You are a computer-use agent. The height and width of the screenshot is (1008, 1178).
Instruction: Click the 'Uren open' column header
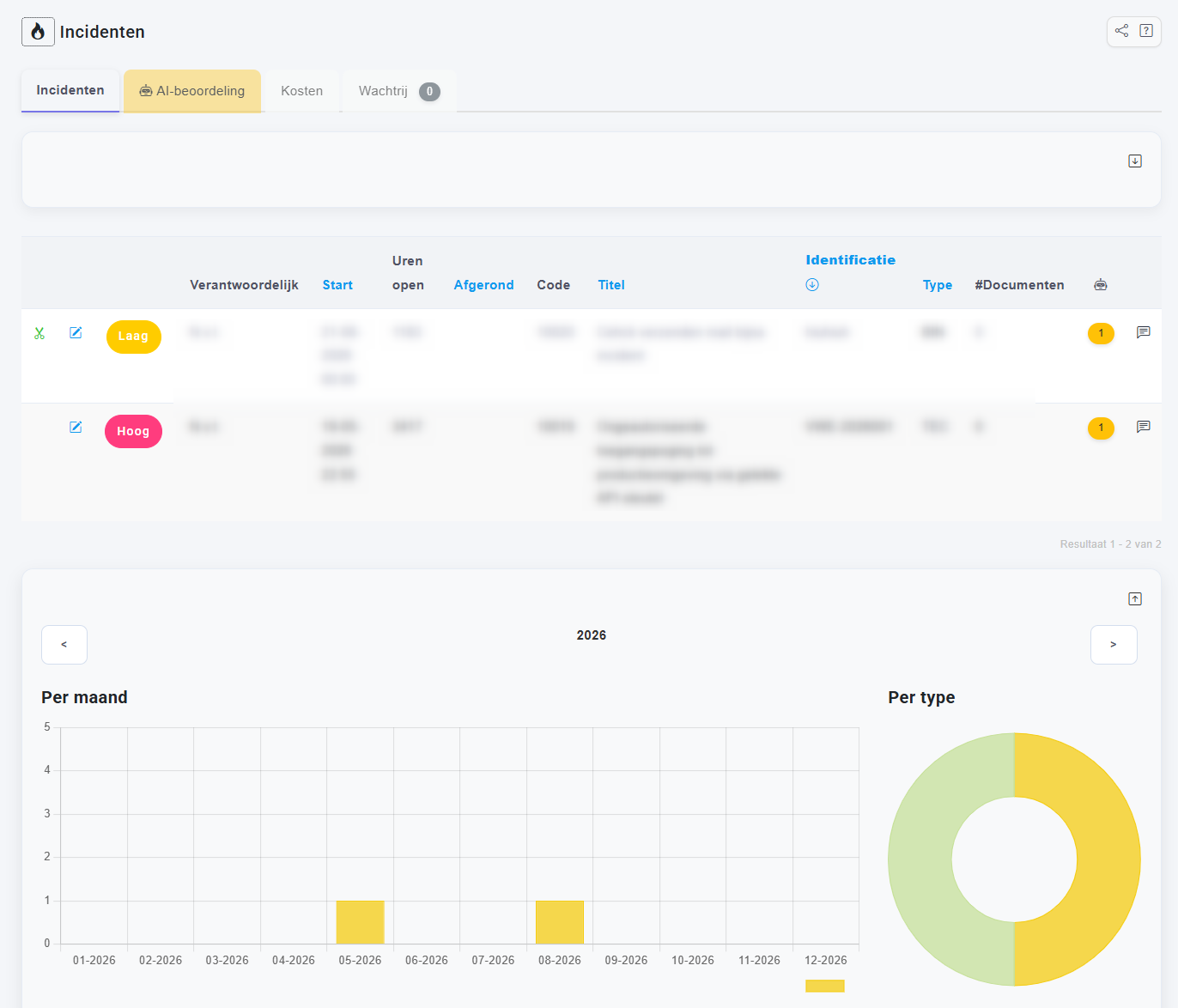coord(408,273)
